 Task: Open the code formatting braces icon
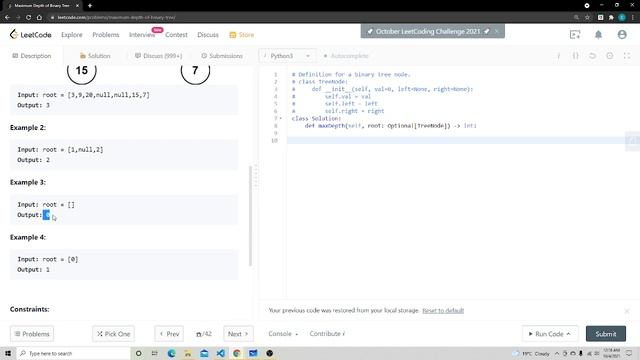click(576, 56)
